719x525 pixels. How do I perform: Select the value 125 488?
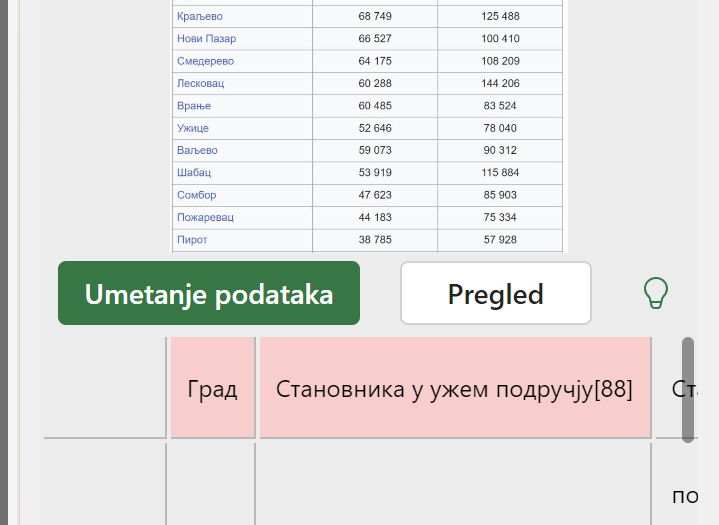click(x=500, y=17)
